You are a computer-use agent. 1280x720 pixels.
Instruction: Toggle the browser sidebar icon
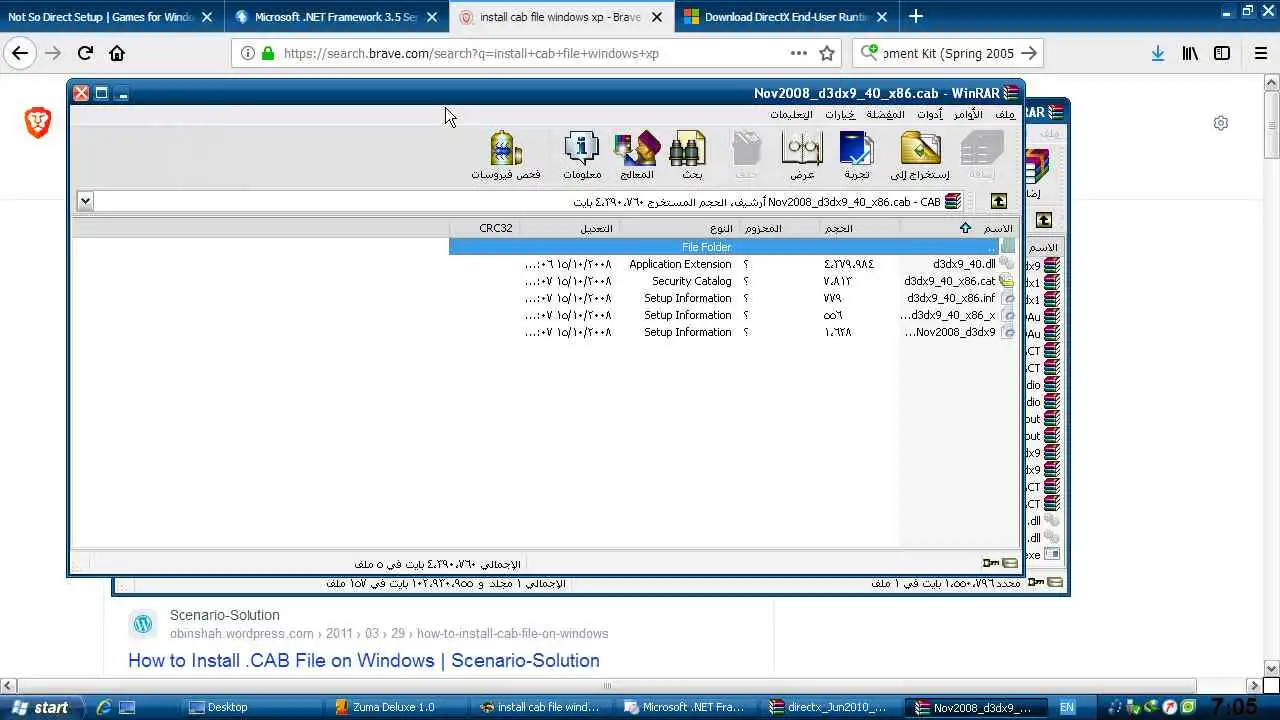(1222, 54)
